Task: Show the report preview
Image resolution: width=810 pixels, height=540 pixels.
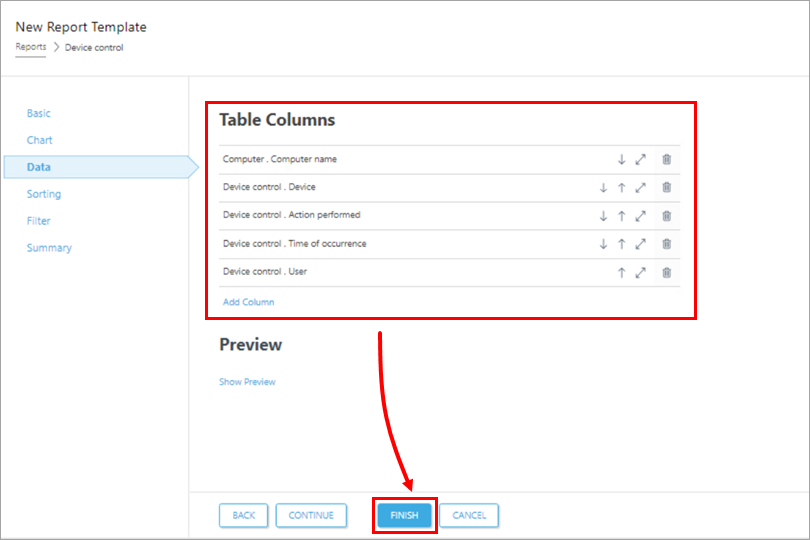Action: tap(247, 382)
